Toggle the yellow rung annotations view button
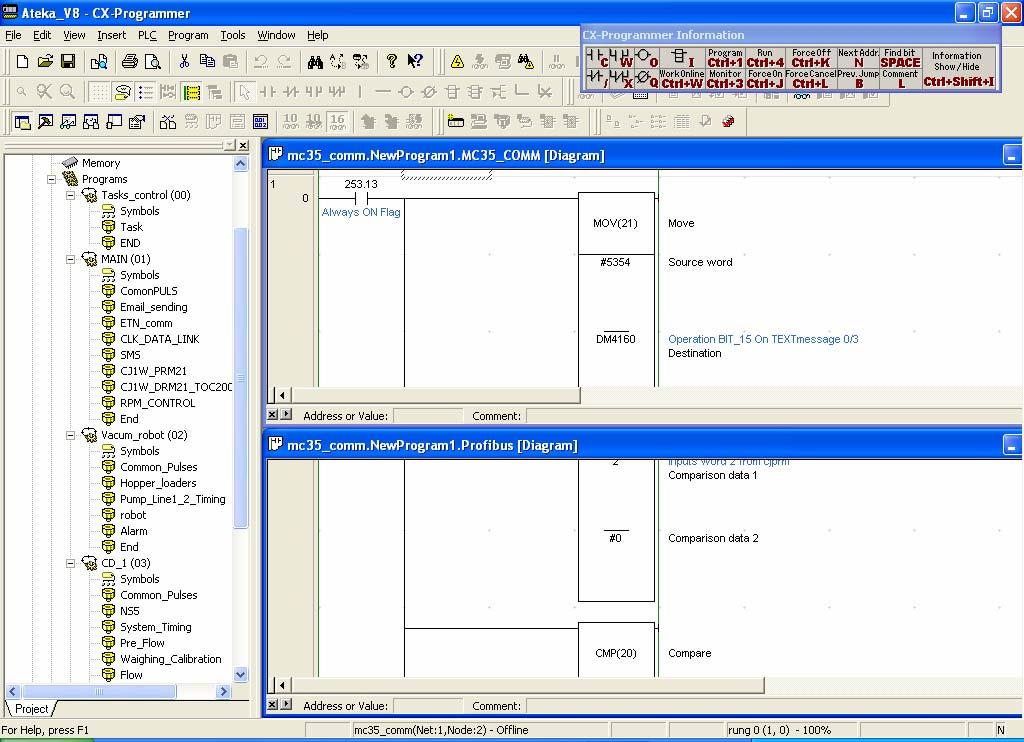Screen dimensions: 1024x742 pos(191,91)
